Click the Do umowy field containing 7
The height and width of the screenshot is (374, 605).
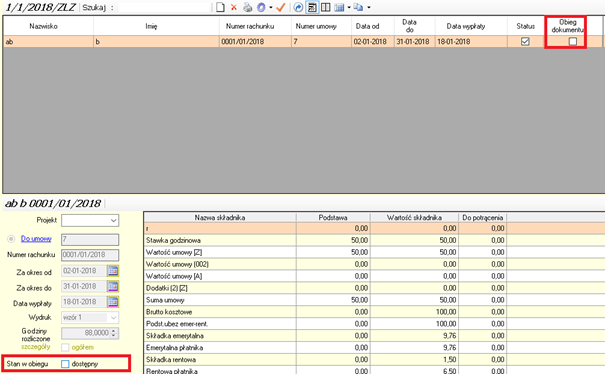[x=90, y=240]
